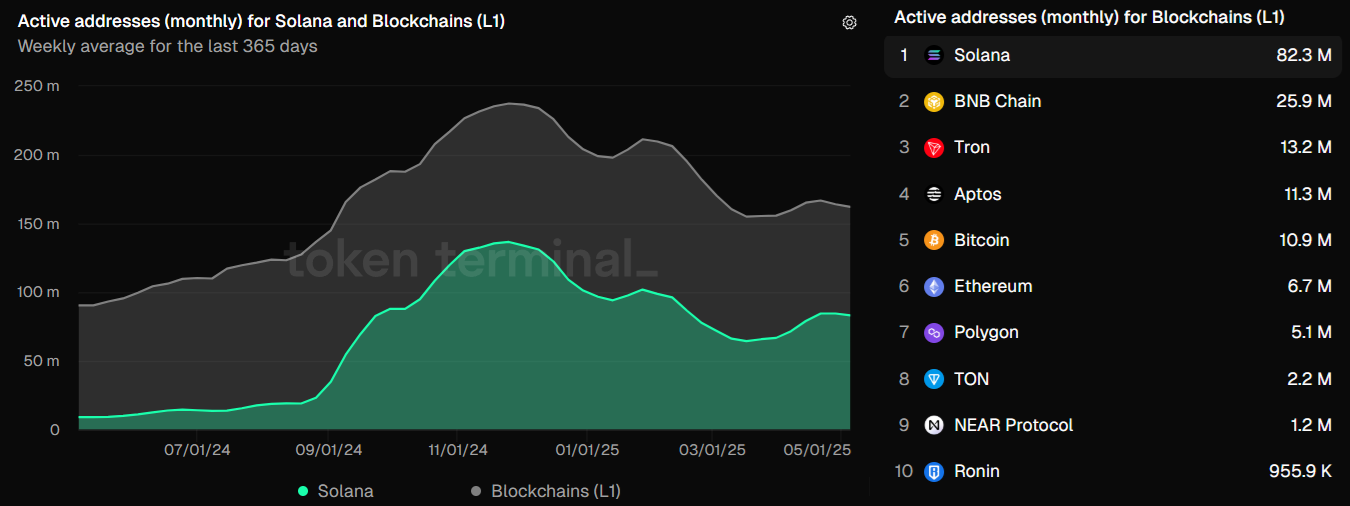Click the NEAR Protocol logo icon
The width and height of the screenshot is (1350, 506).
tap(934, 425)
